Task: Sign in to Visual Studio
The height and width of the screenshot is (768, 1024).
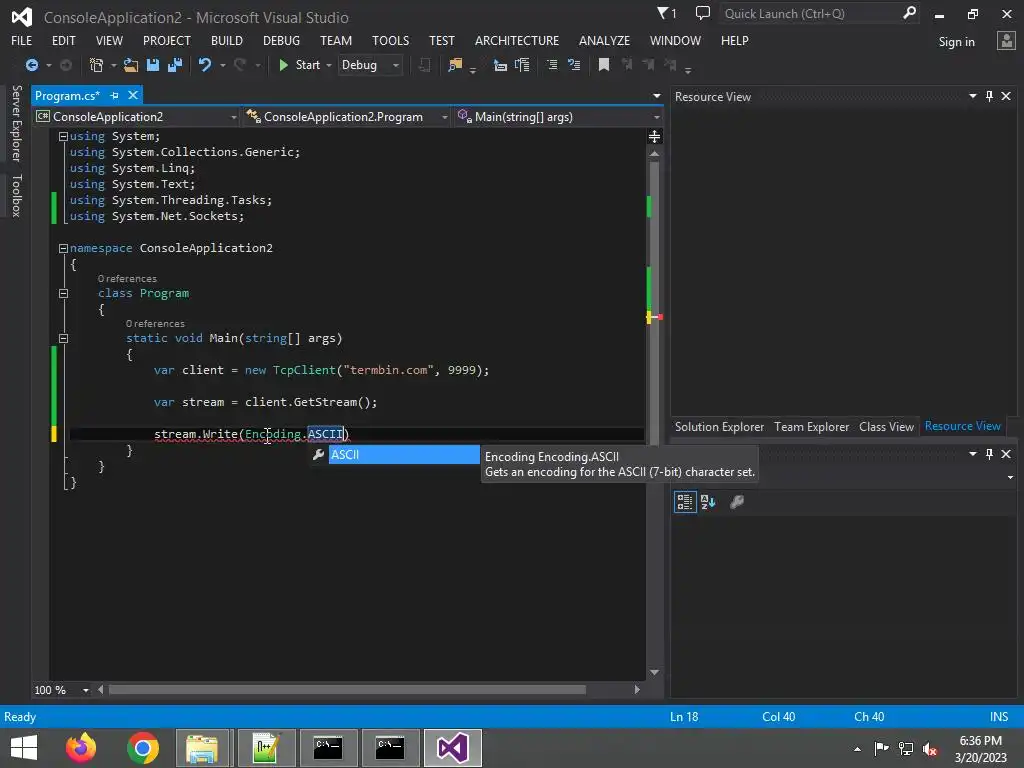Action: [x=956, y=42]
